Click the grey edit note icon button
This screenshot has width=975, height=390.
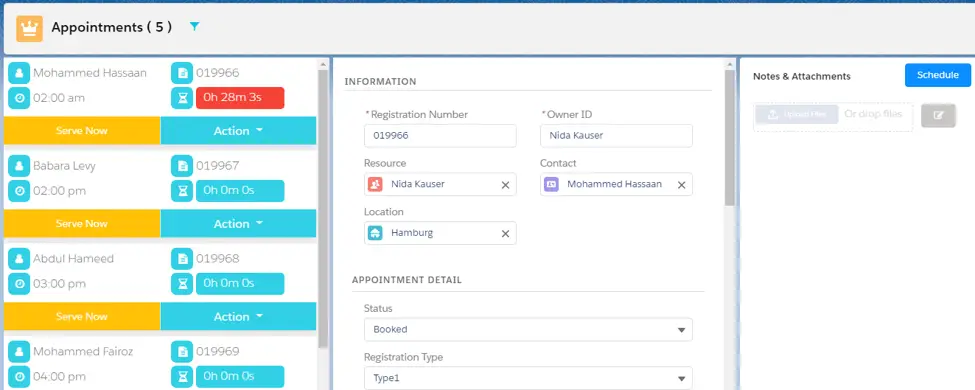coord(938,115)
